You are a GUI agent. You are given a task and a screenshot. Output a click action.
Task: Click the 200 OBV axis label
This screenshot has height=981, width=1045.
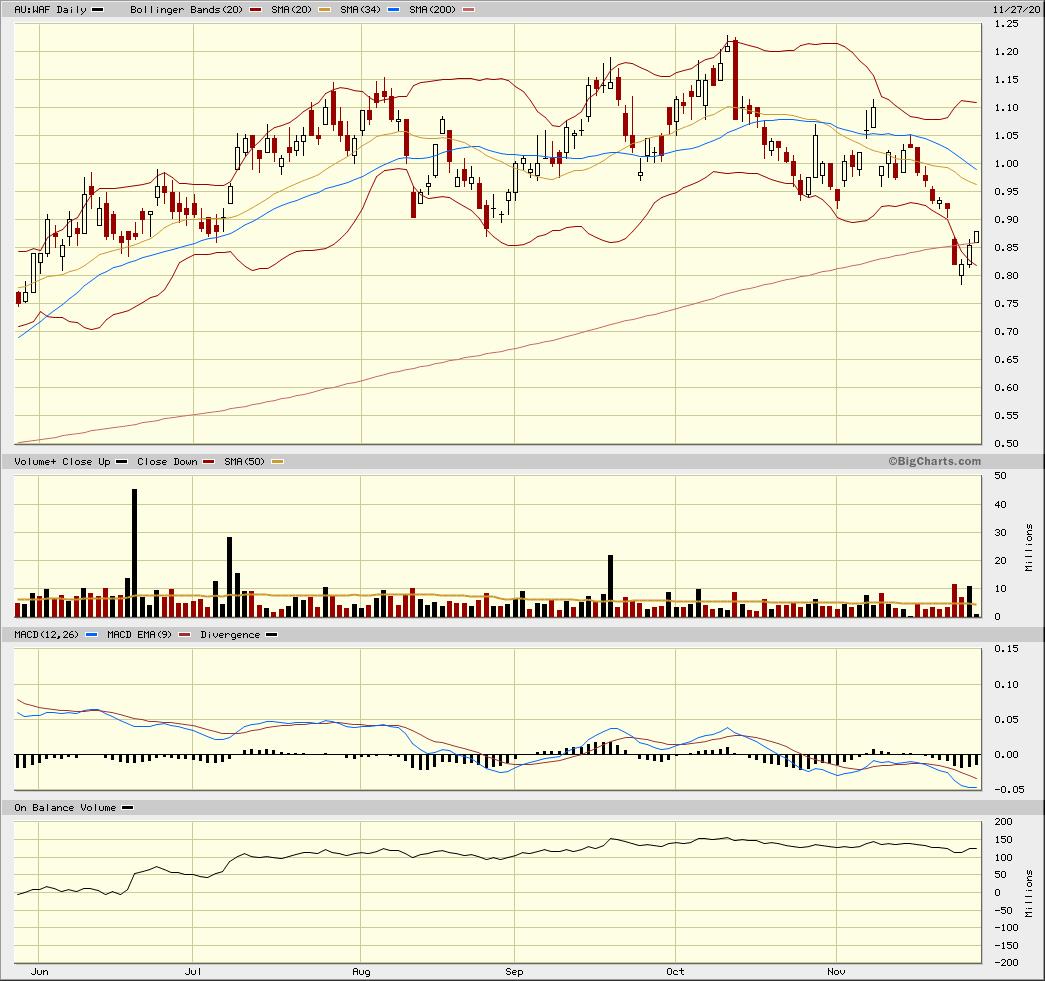click(x=1003, y=822)
